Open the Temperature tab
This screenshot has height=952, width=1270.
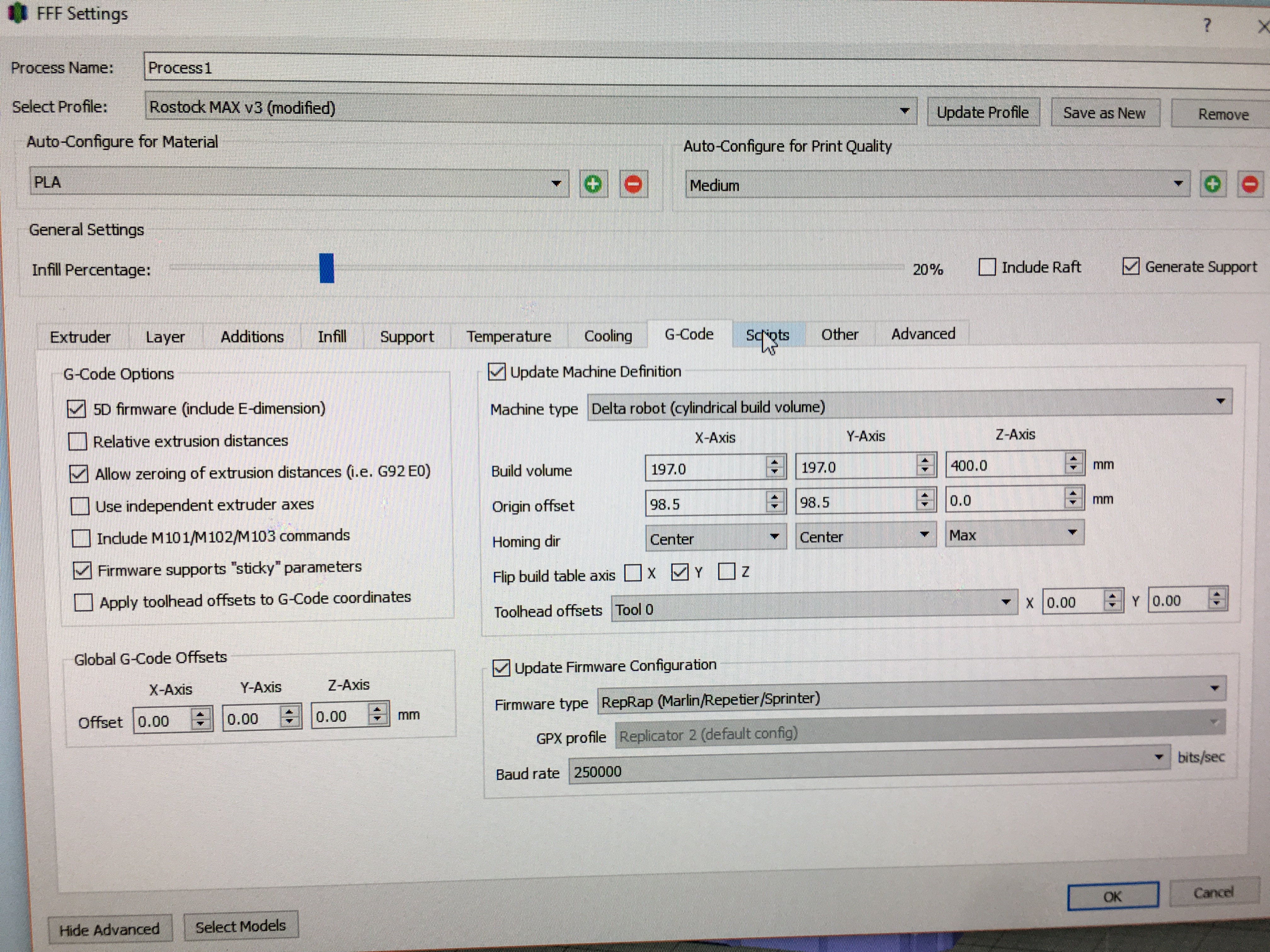(508, 336)
